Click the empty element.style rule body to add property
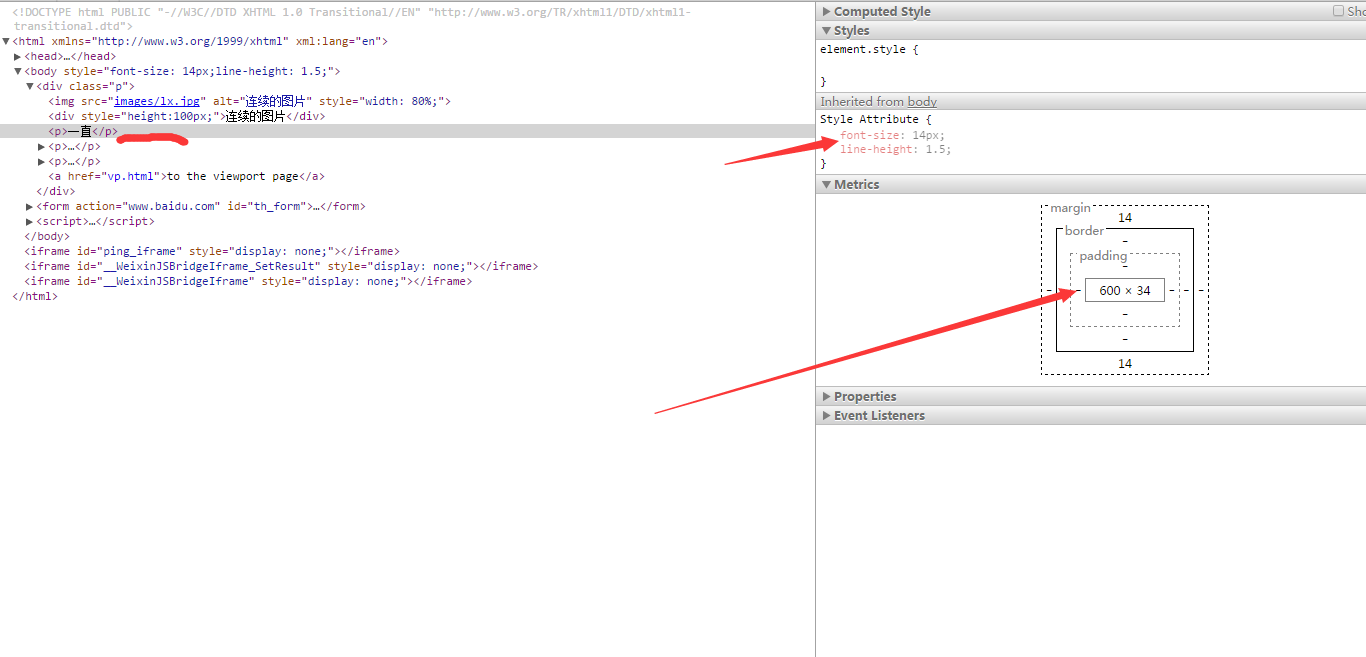 [x=1090, y=65]
